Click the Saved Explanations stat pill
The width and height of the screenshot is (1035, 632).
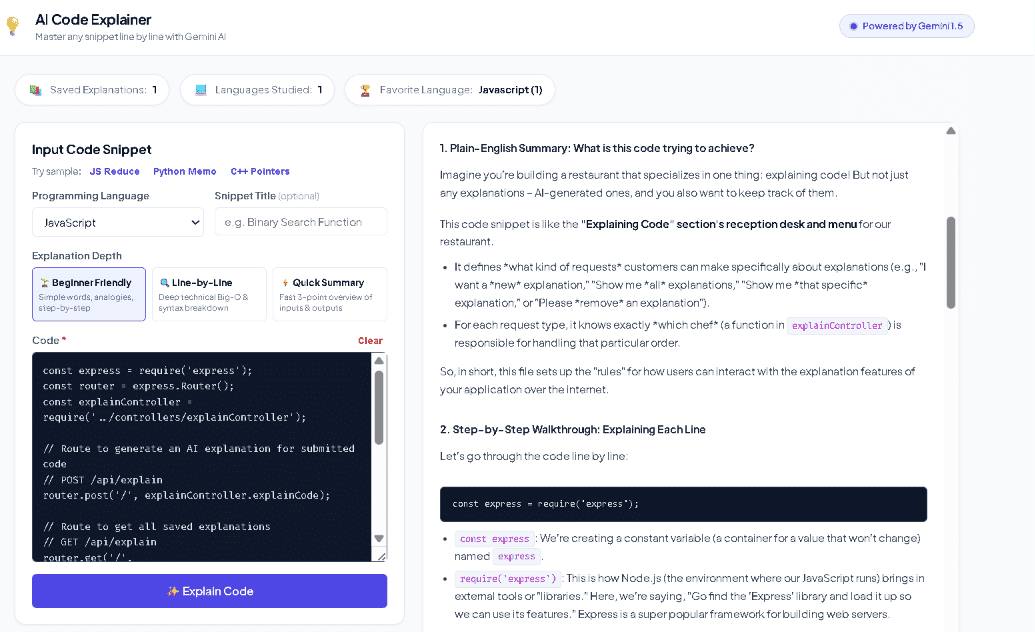coord(92,90)
